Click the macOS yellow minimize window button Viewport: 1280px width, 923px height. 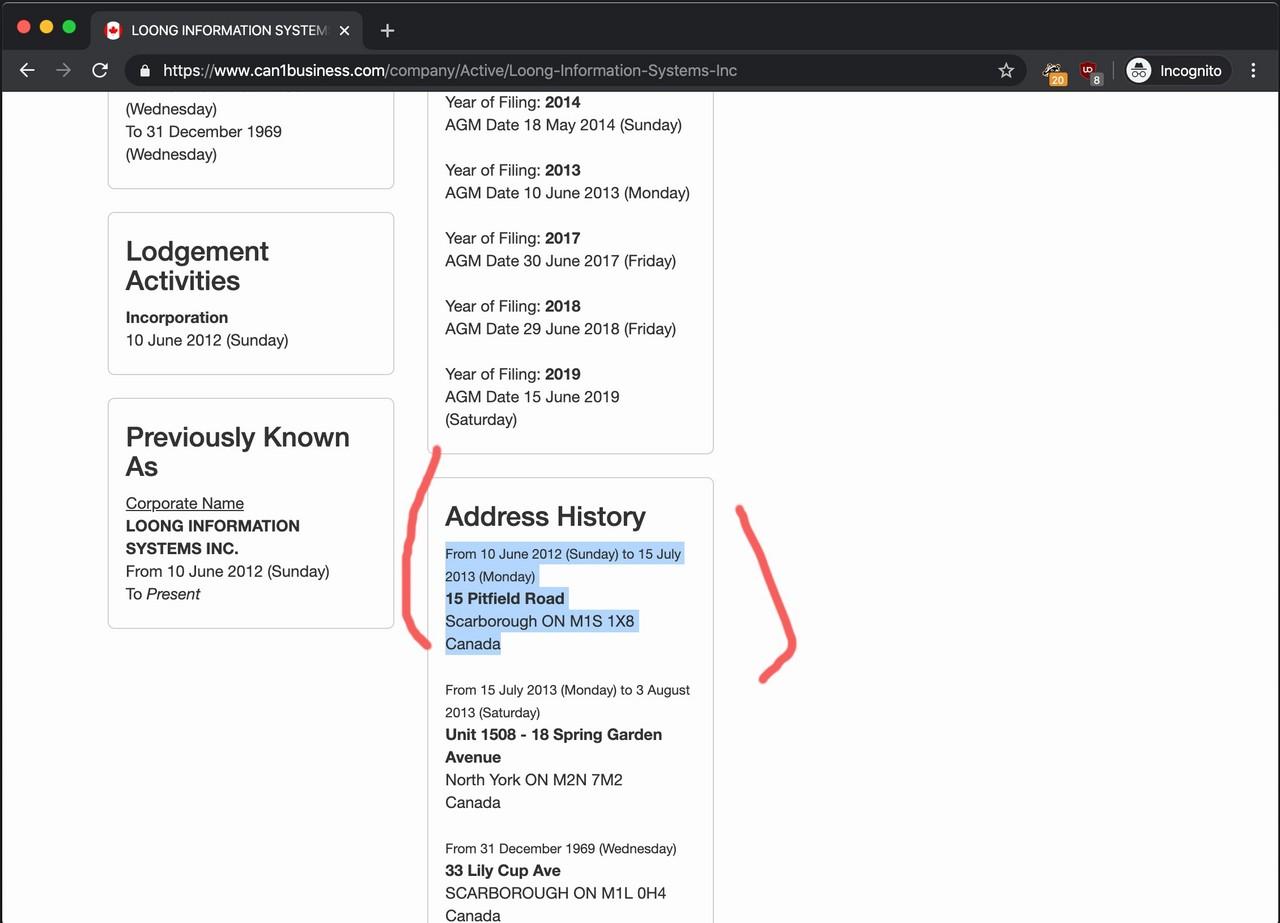(x=46, y=27)
